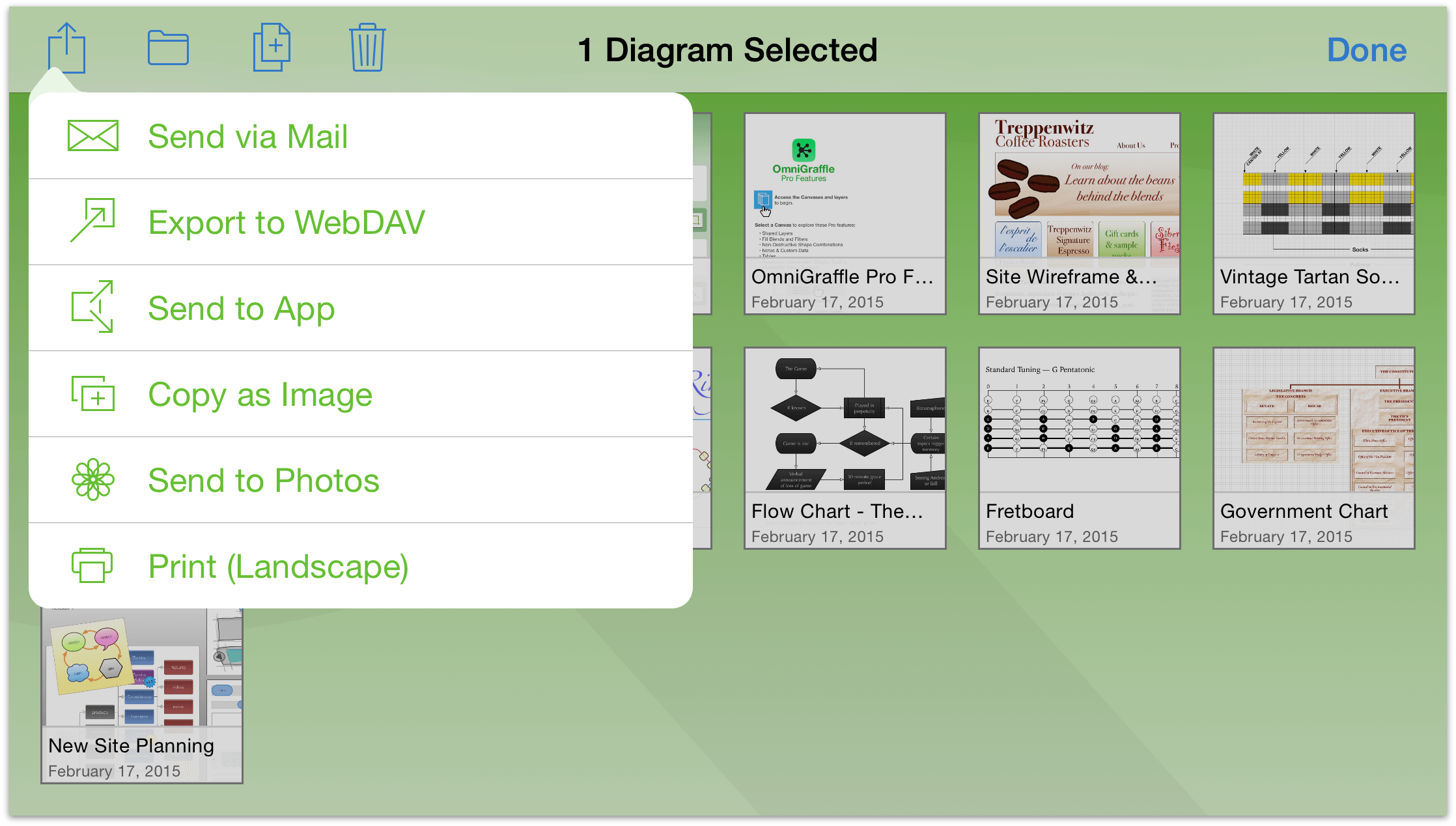Tap the 1 Diagram Selected title
This screenshot has height=826, width=1456.
(728, 50)
